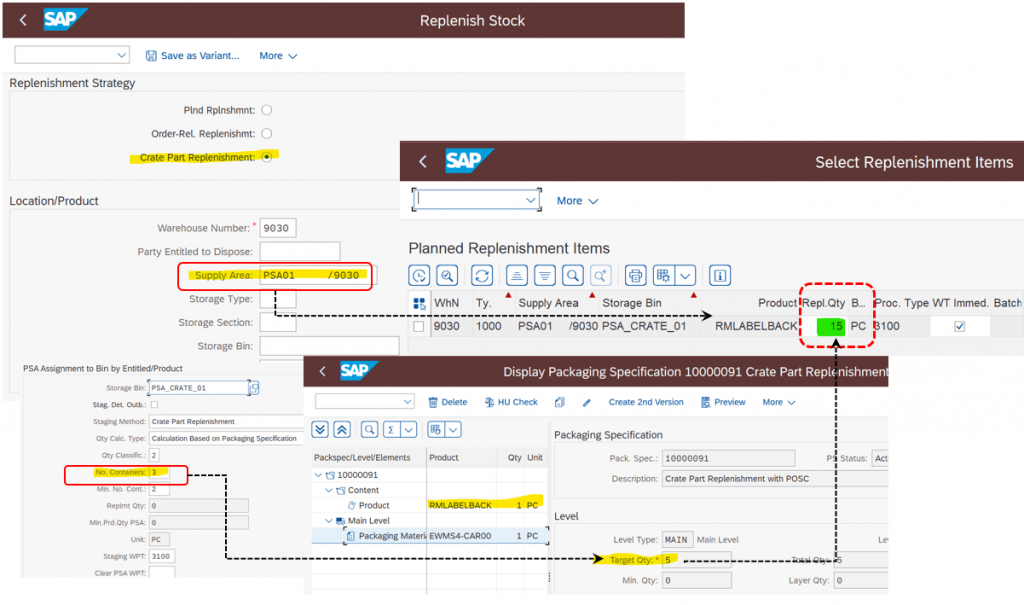Image resolution: width=1024 pixels, height=605 pixels.
Task: Click select-all icon in replenishment table header
Action: point(419,303)
